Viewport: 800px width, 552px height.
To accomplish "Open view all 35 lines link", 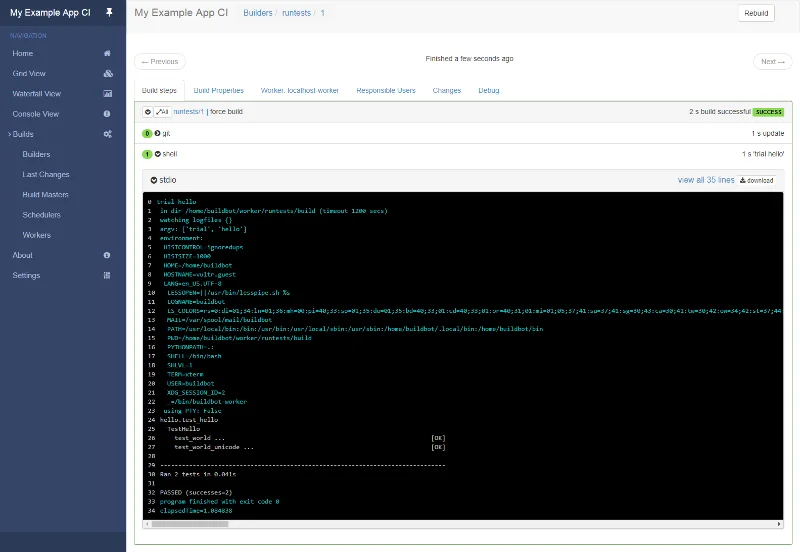I will 706,180.
